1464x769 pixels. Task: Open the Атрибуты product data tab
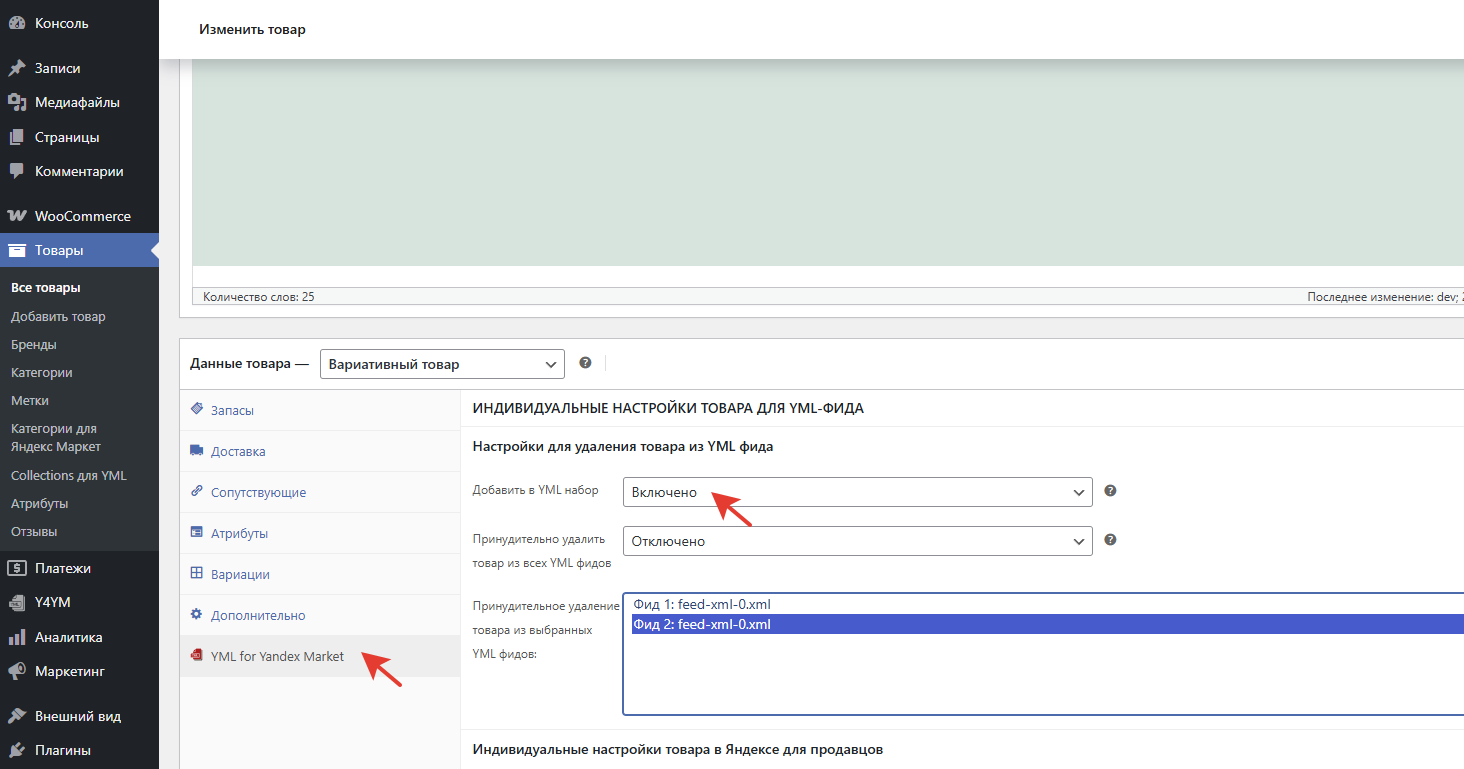[239, 534]
